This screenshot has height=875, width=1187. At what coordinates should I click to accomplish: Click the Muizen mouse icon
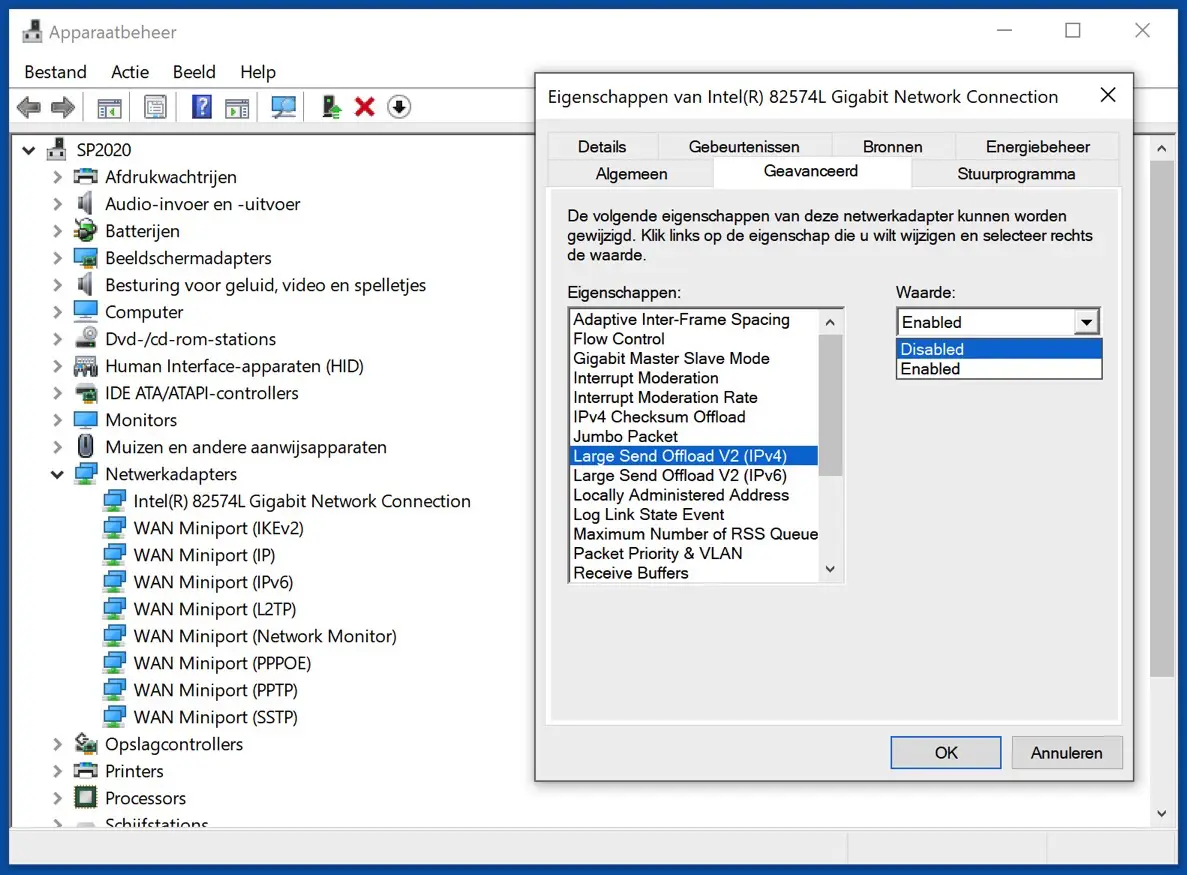pyautogui.click(x=86, y=447)
